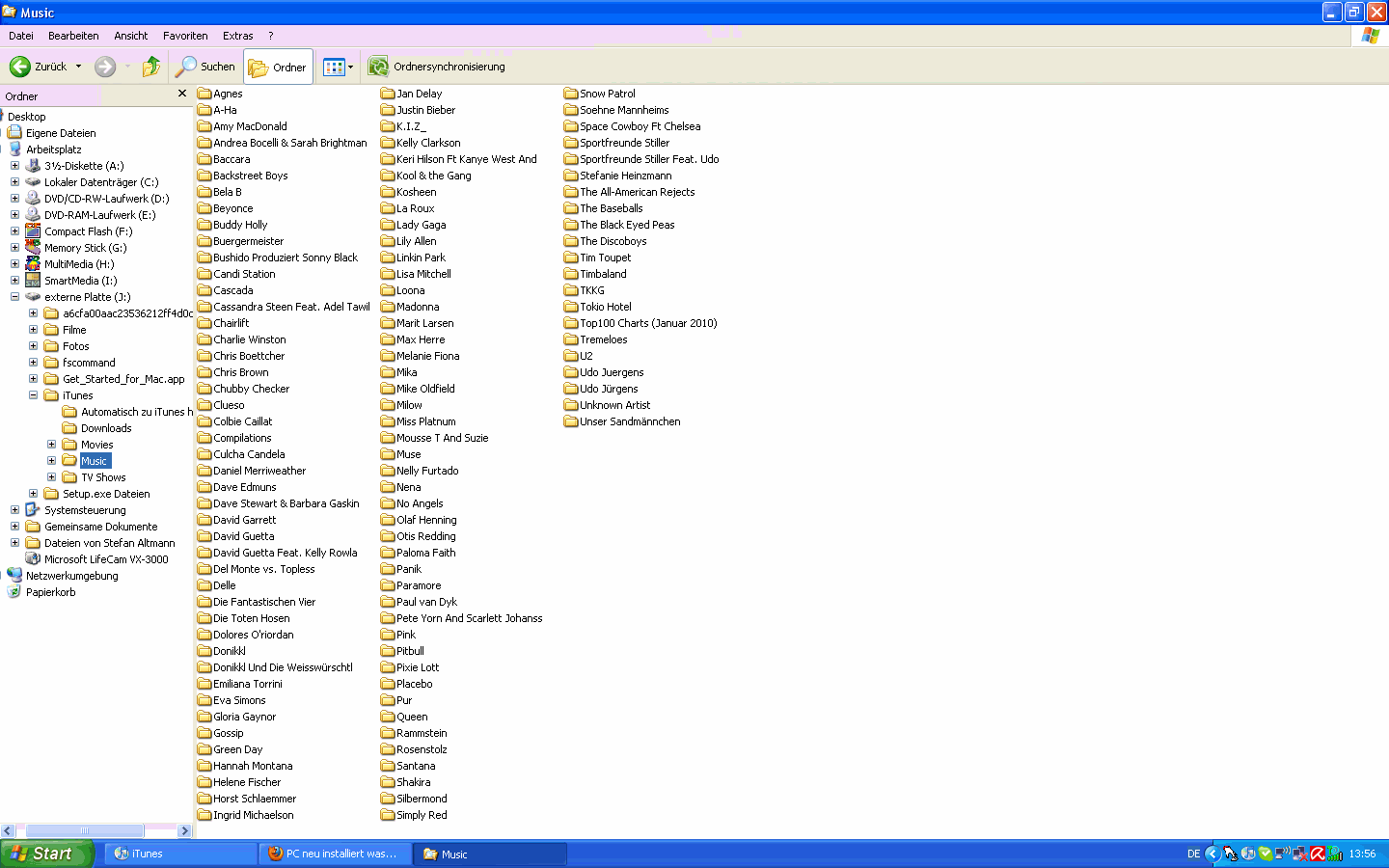Collapse the externe Platte (J:) tree node
Screen dimensions: 1389x868
pos(14,297)
